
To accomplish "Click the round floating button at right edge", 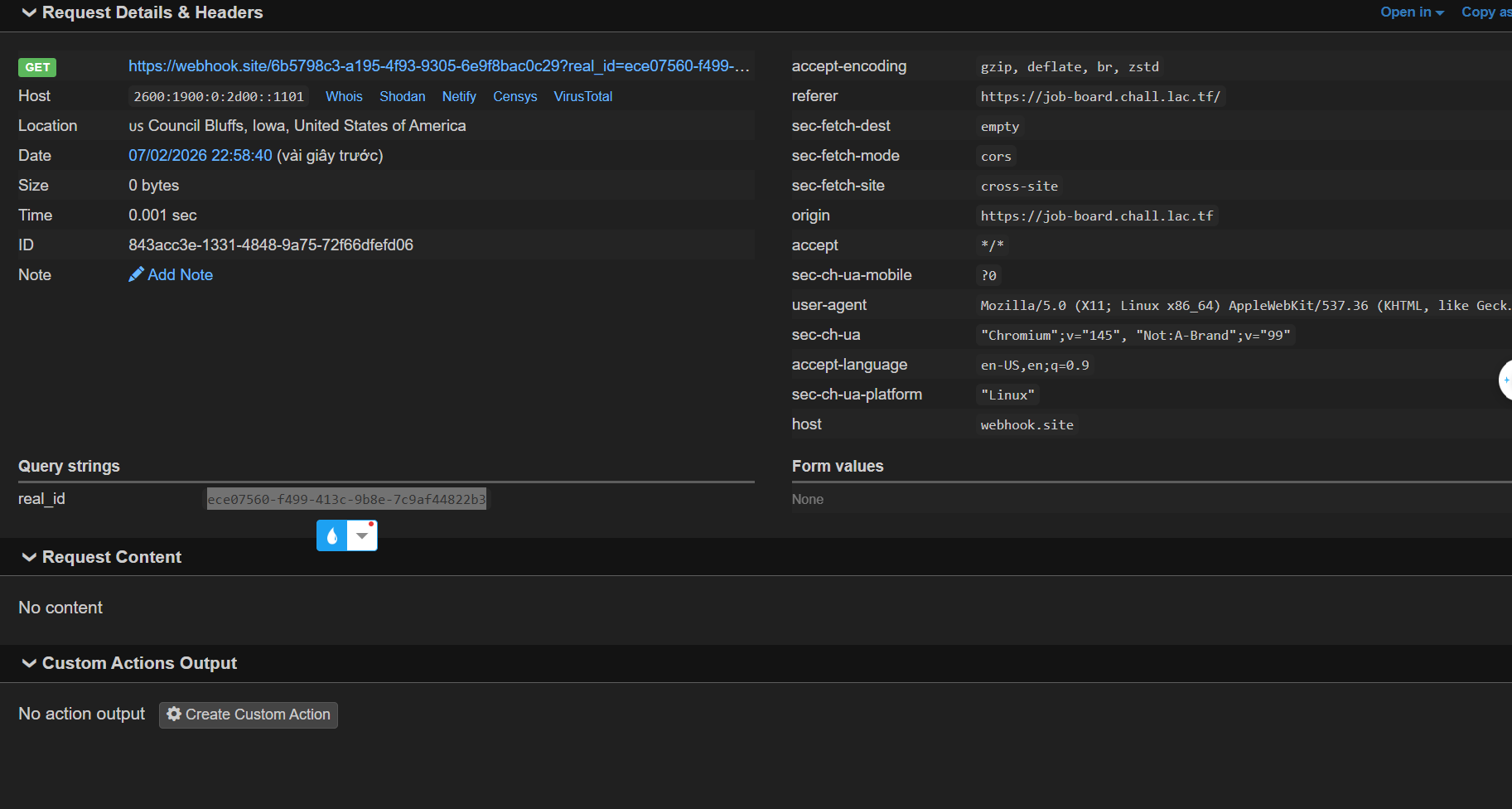I will (x=1505, y=380).
